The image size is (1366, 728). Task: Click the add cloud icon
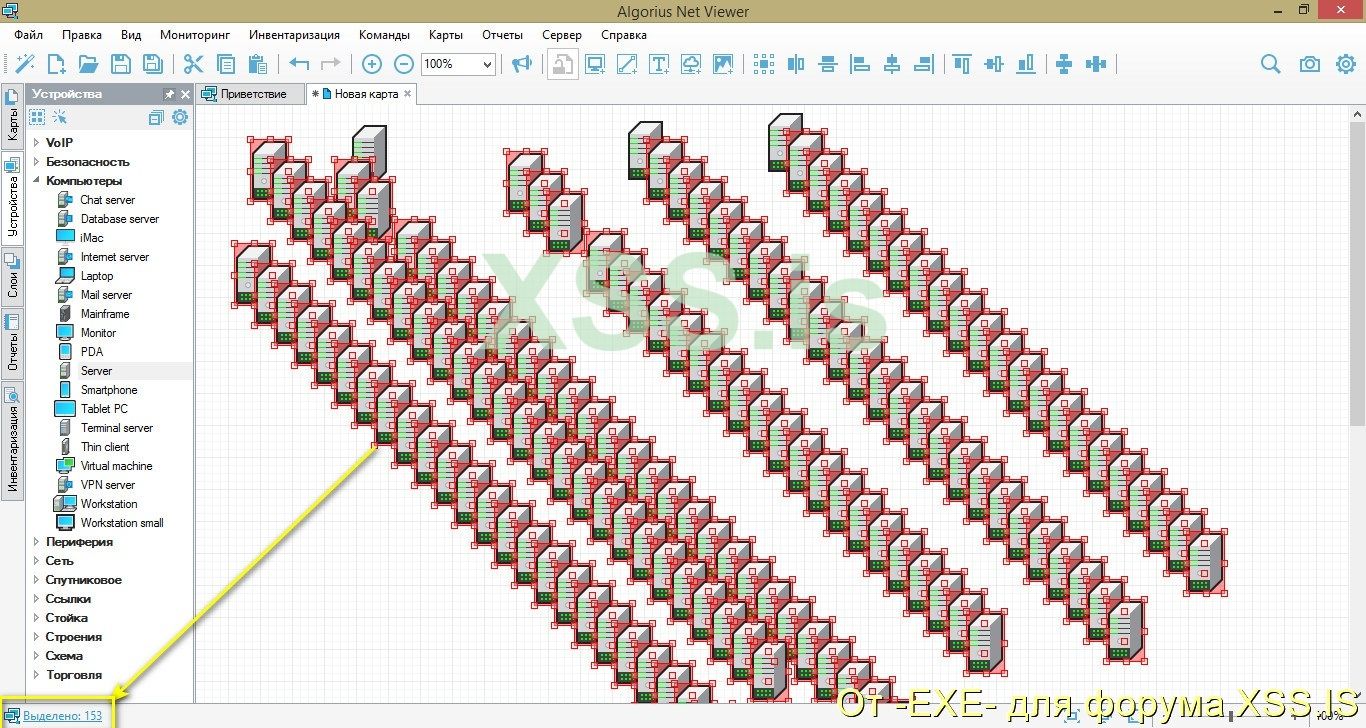point(691,64)
